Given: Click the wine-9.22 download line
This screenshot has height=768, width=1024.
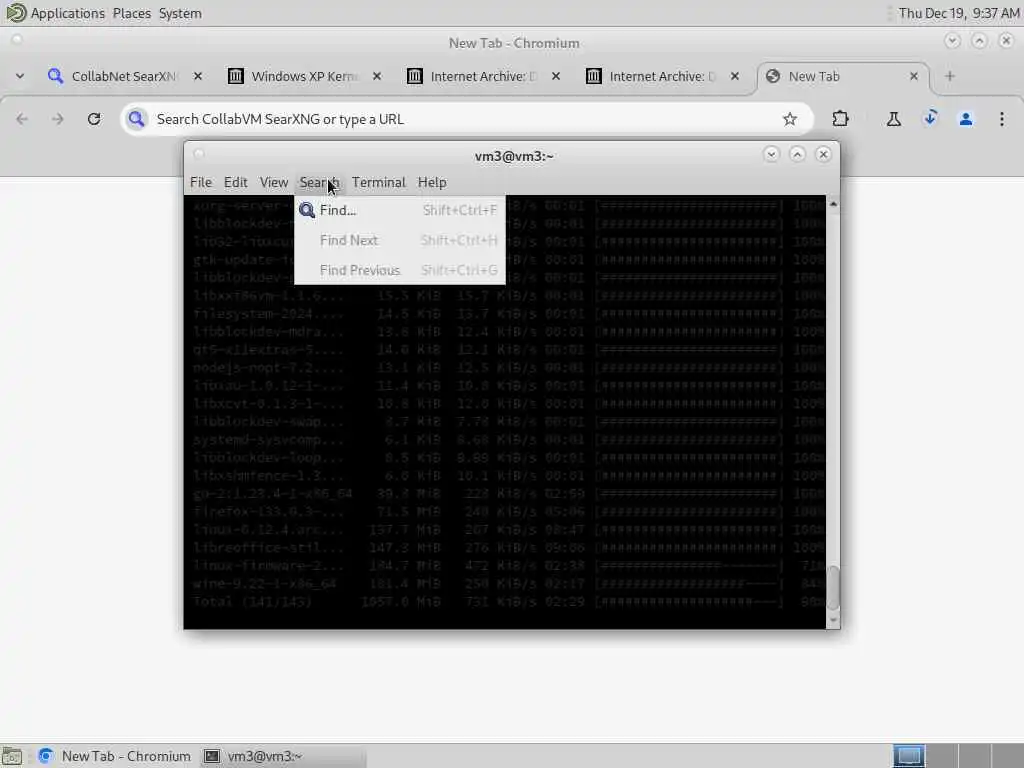Looking at the screenshot, I should point(509,584).
